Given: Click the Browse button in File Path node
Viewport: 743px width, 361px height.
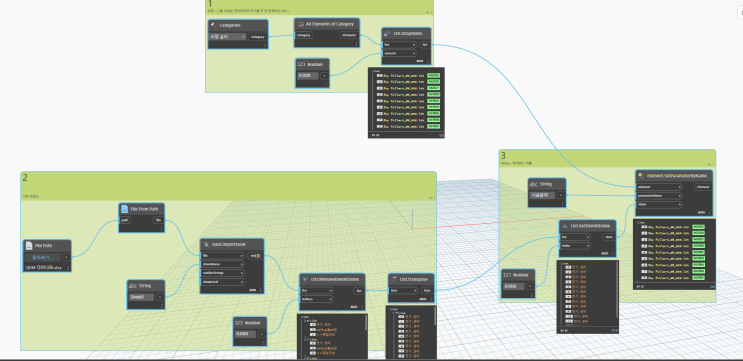Looking at the screenshot, I should tap(43, 257).
